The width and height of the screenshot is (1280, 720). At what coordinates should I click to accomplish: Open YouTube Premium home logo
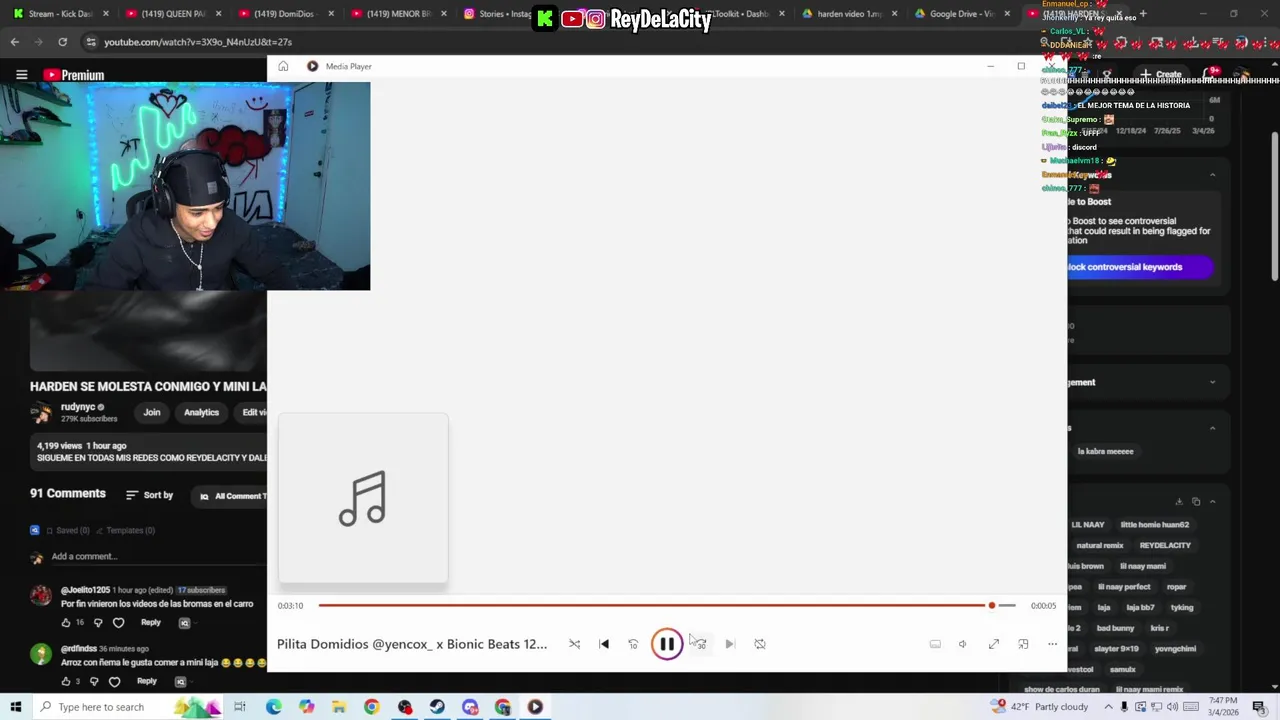[74, 75]
